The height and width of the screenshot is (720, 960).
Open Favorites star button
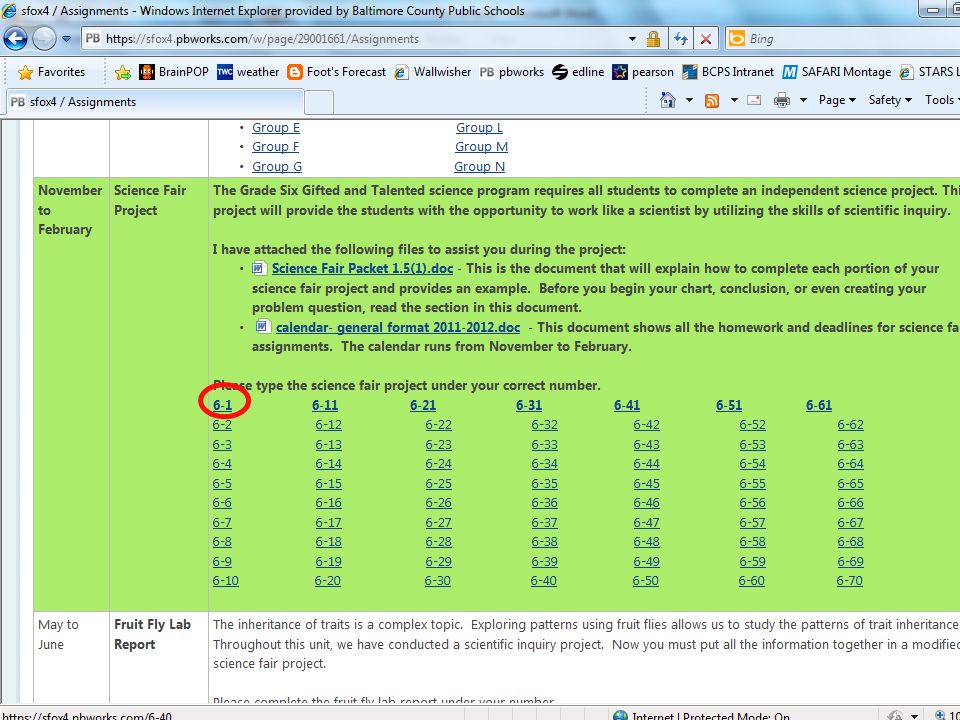click(x=51, y=72)
